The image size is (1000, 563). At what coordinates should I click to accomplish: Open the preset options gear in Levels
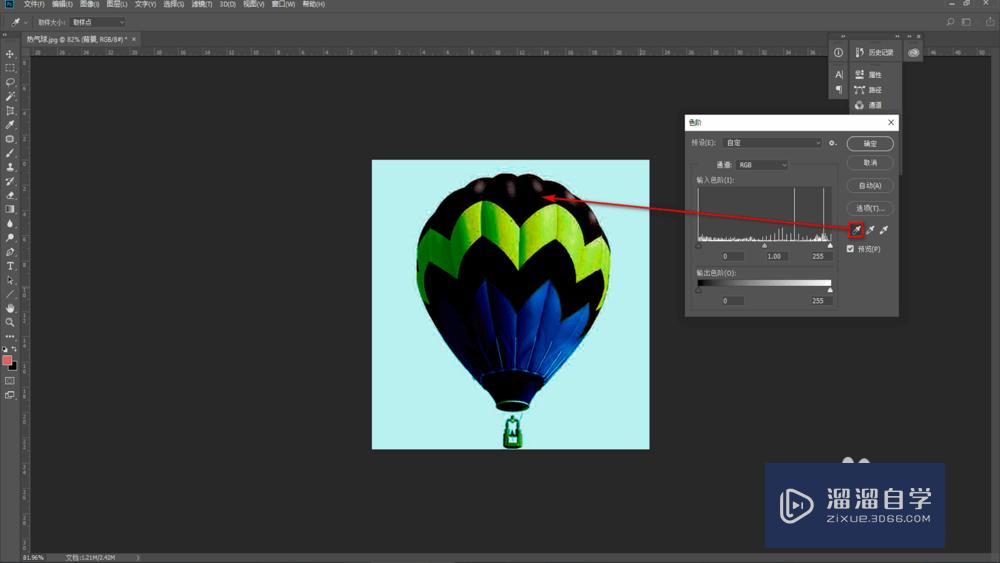point(832,143)
